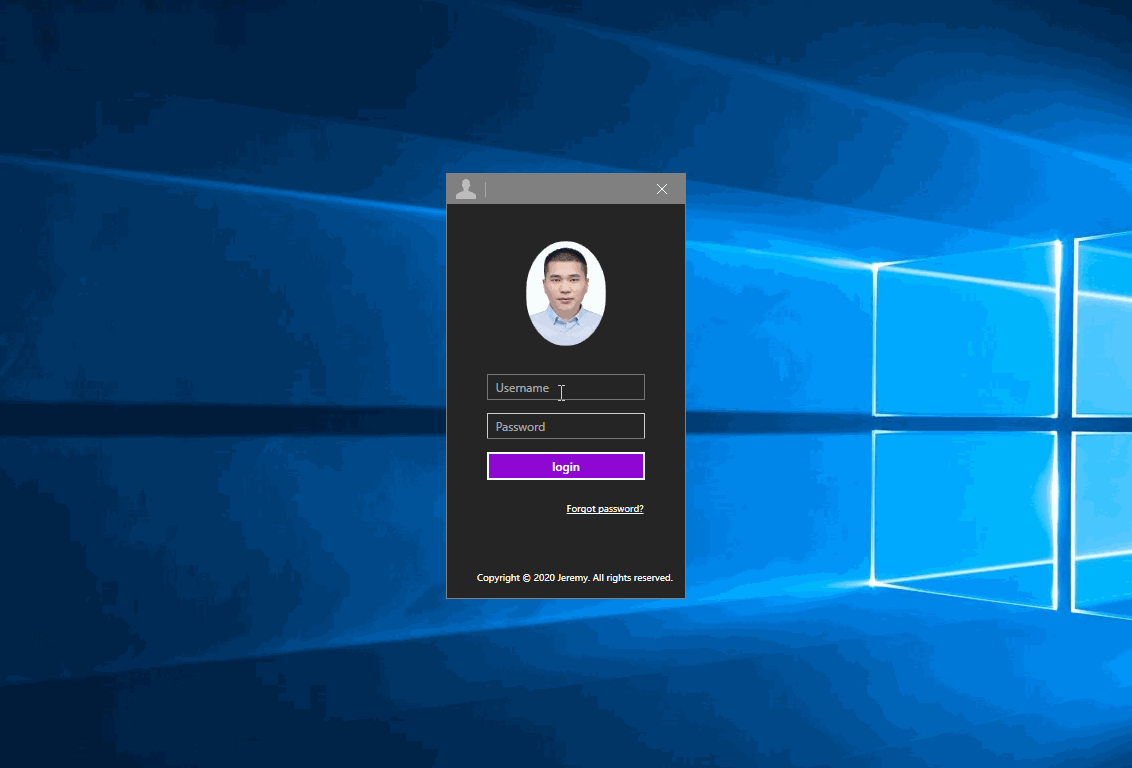Click the person head-and-shoulders icon top left
This screenshot has height=768, width=1132.
pyautogui.click(x=466, y=188)
